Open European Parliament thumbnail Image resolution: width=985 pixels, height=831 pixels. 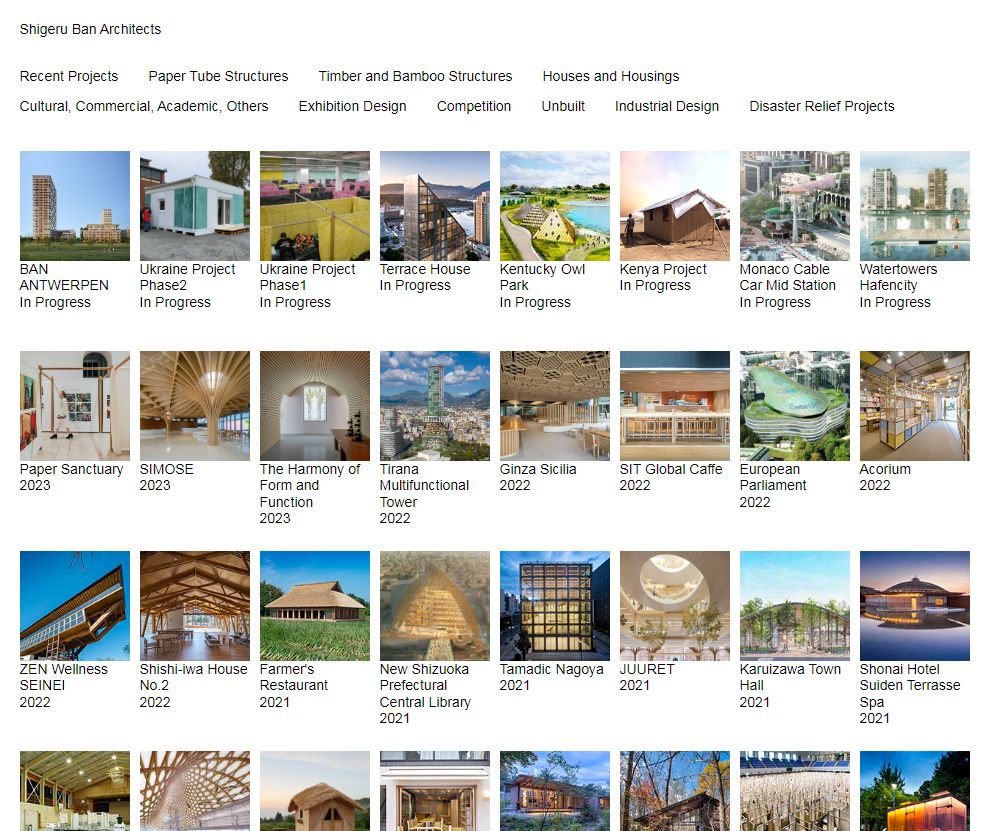point(795,406)
